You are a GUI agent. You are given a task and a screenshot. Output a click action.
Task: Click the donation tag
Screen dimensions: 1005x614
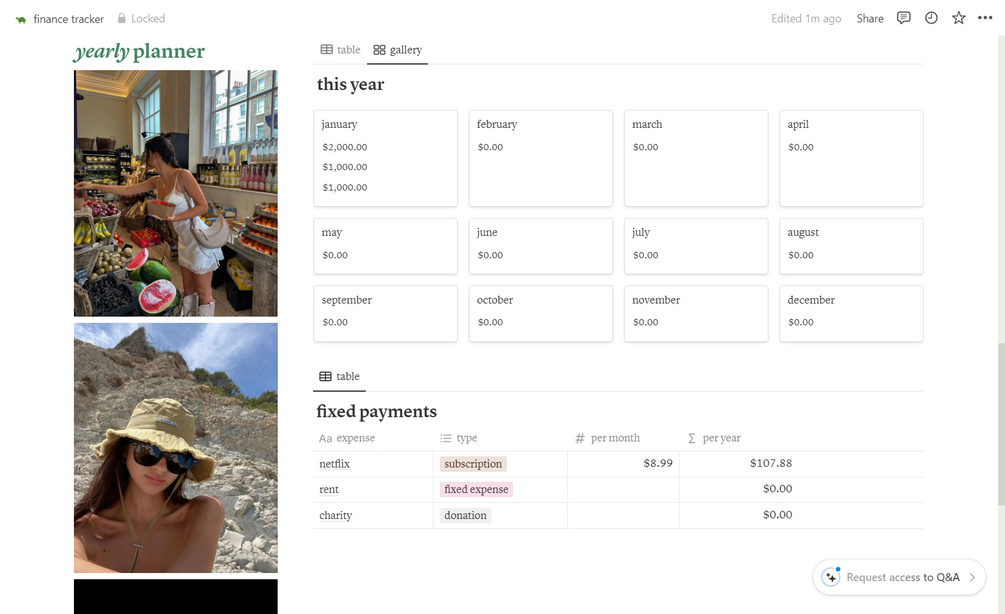(465, 515)
